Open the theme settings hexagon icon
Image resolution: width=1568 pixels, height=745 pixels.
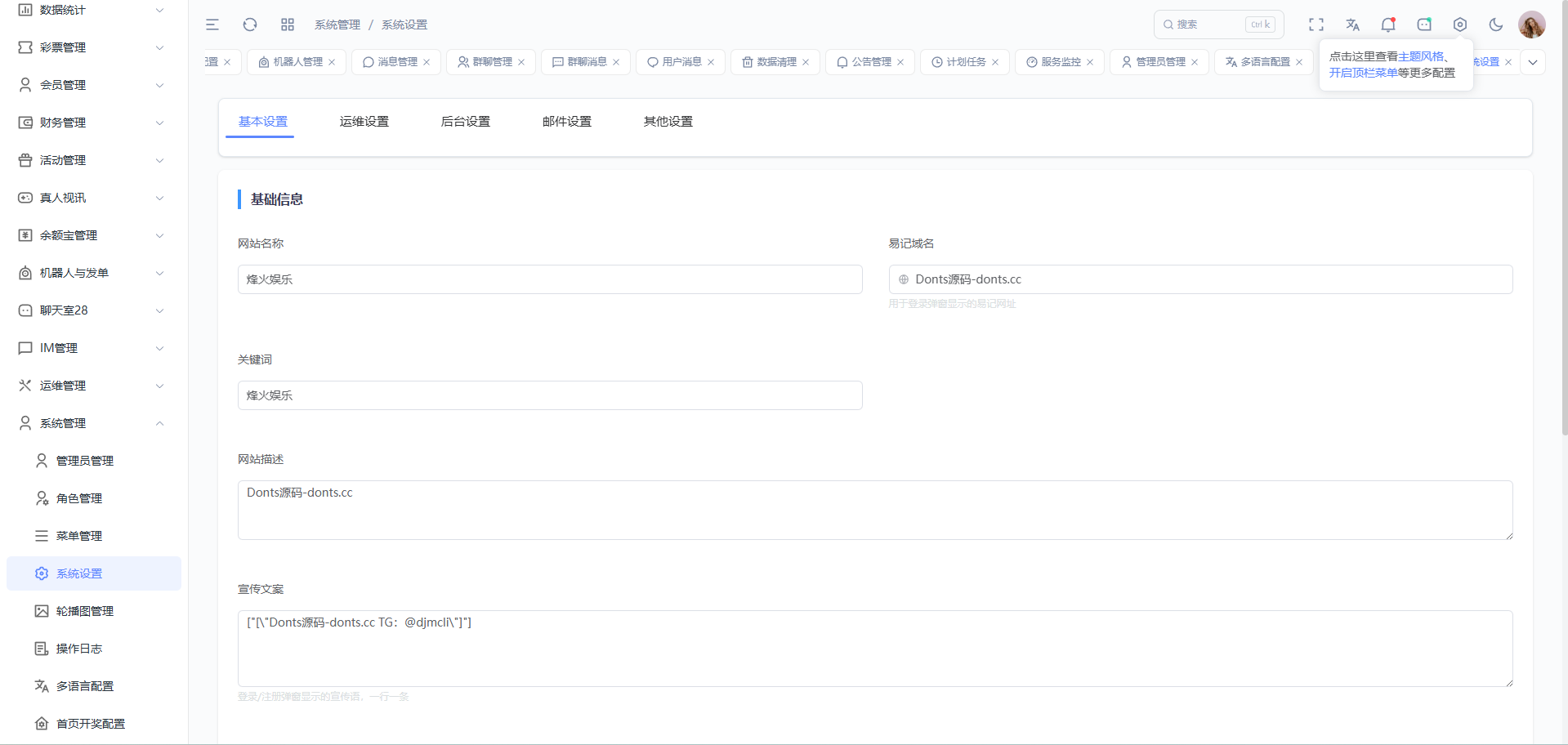1460,25
